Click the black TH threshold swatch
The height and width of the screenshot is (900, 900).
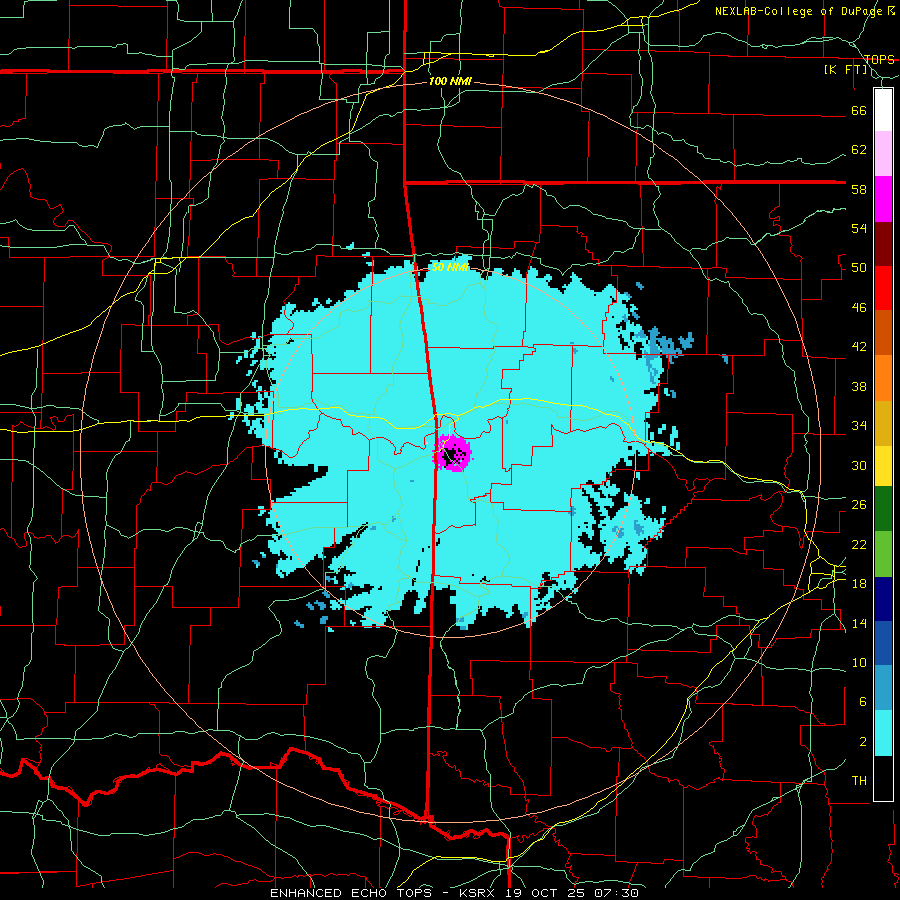point(883,778)
